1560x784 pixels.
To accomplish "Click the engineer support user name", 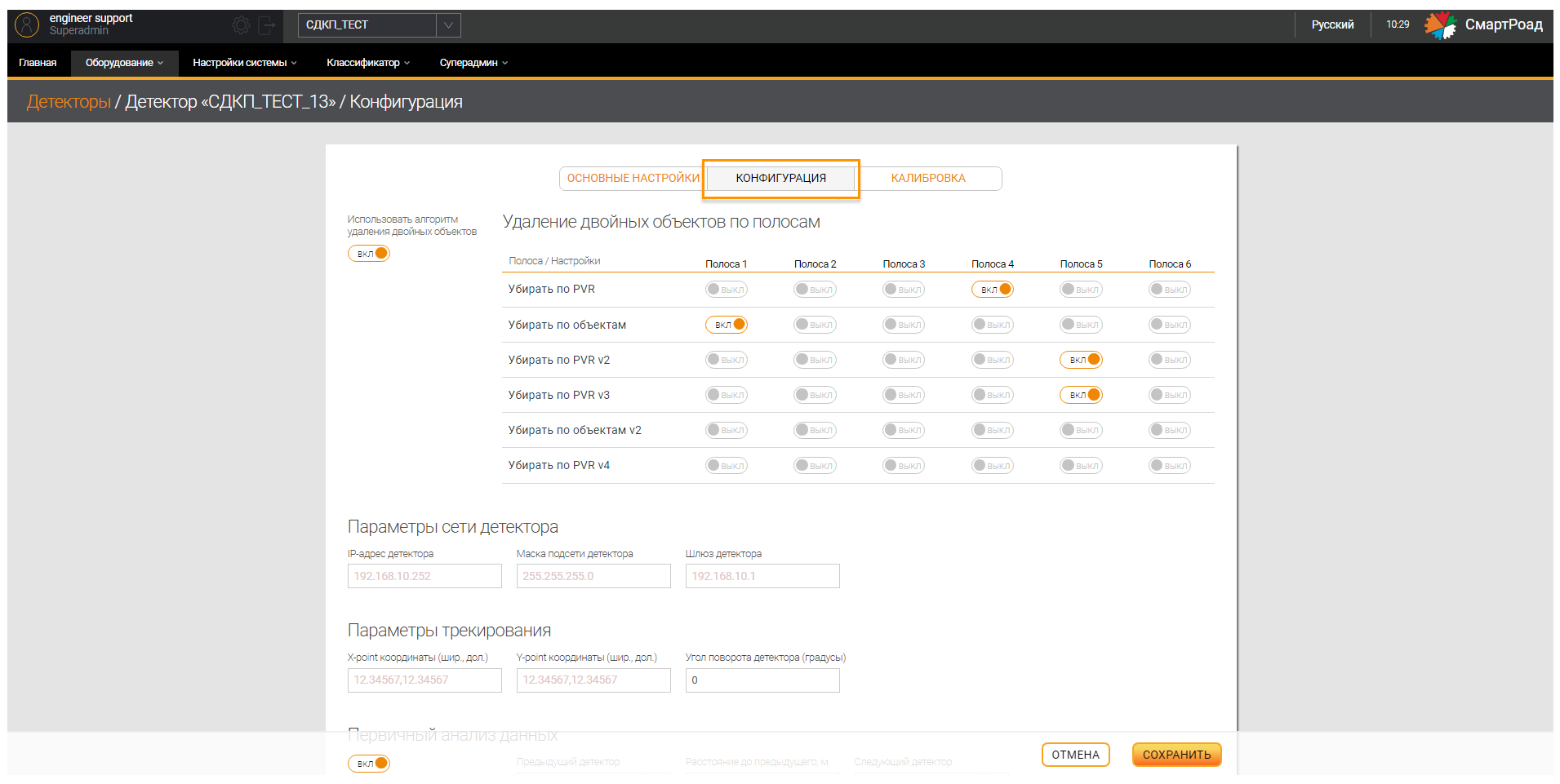I will pos(91,18).
